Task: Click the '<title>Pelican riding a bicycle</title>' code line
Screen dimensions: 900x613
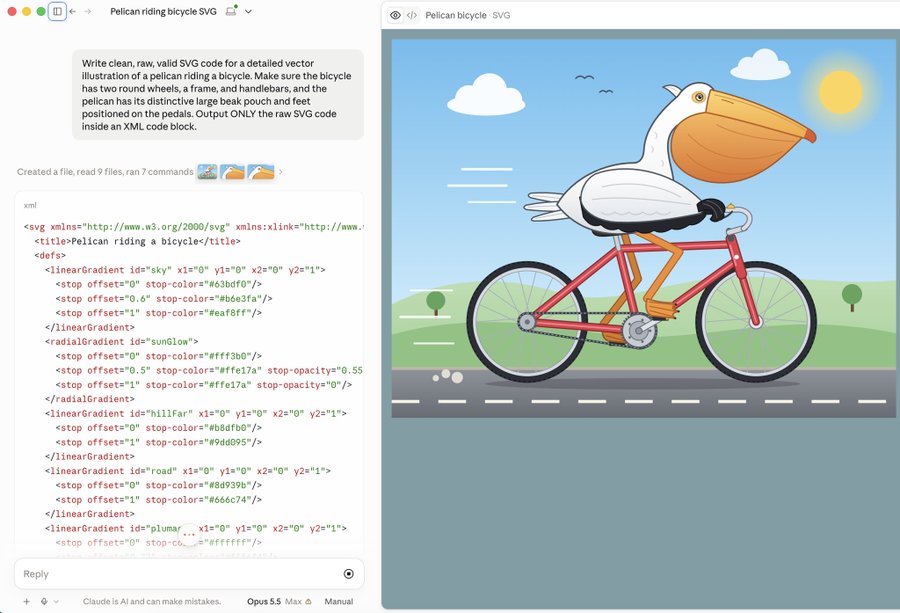Action: tap(137, 242)
